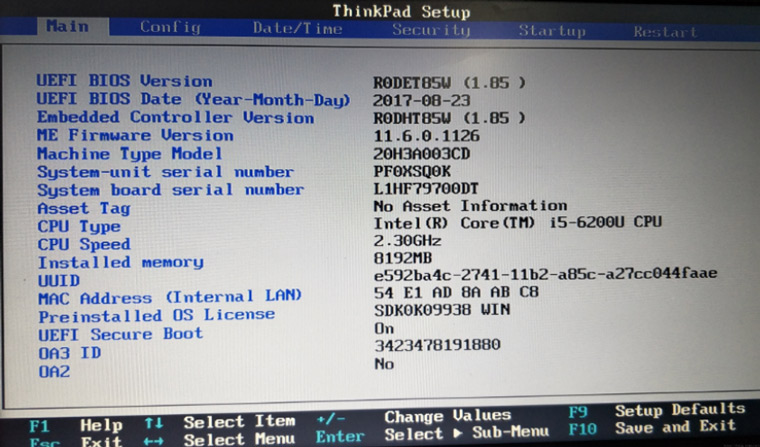
Task: Select System board serial number label
Action: (171, 190)
